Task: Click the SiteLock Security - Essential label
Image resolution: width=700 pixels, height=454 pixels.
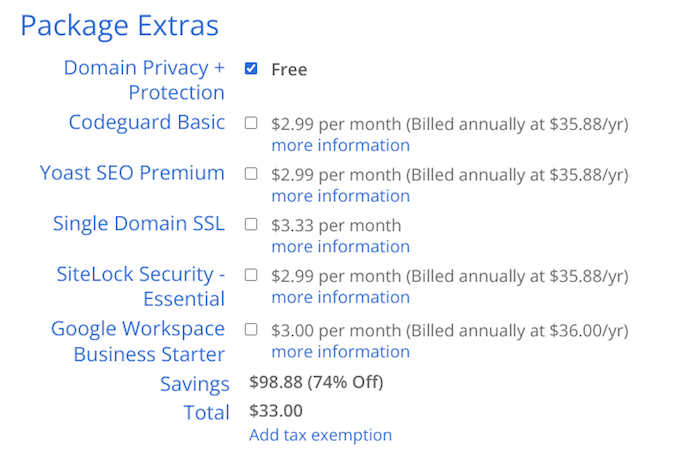Action: coord(140,286)
